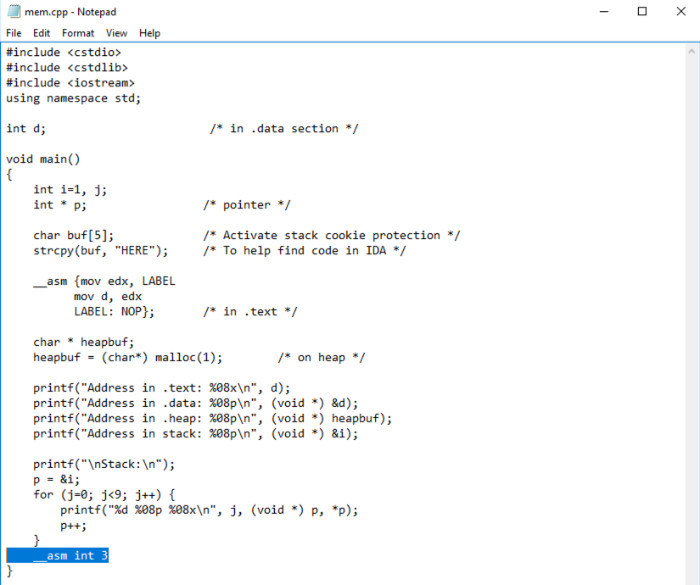Viewport: 700px width, 585px height.
Task: Open the View menu
Action: pyautogui.click(x=117, y=33)
